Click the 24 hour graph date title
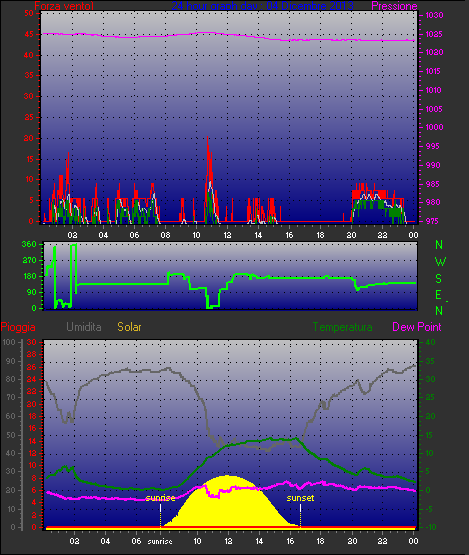Viewport: 469px width, 555px height. pos(262,6)
